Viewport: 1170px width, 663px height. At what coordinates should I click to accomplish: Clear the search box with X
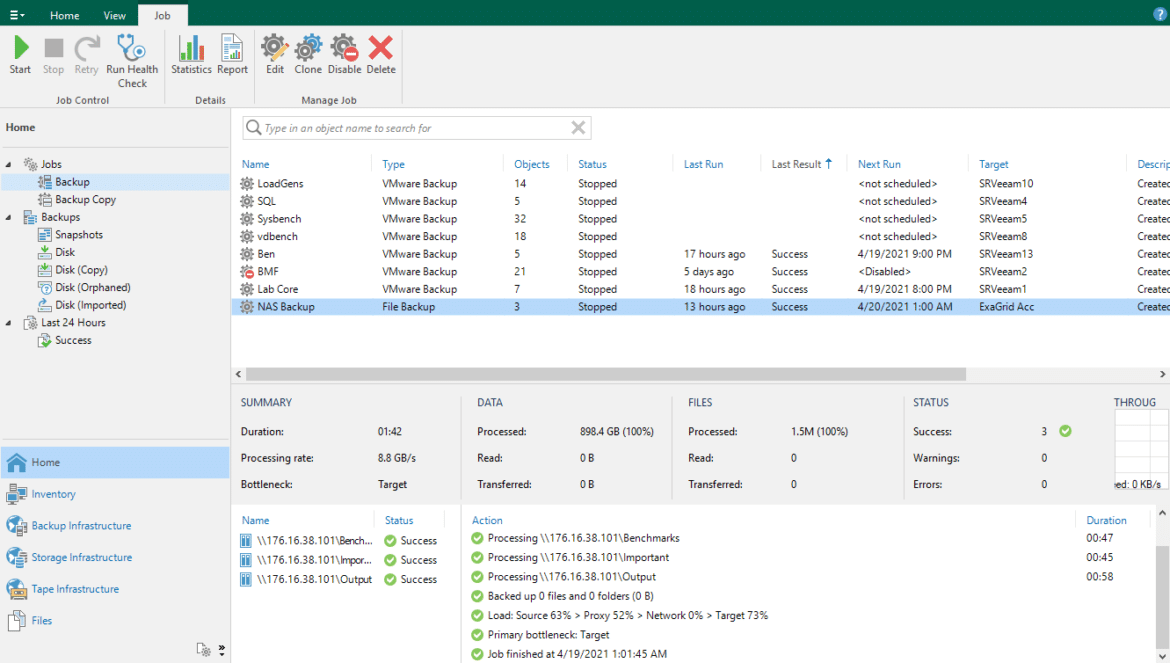tap(578, 128)
